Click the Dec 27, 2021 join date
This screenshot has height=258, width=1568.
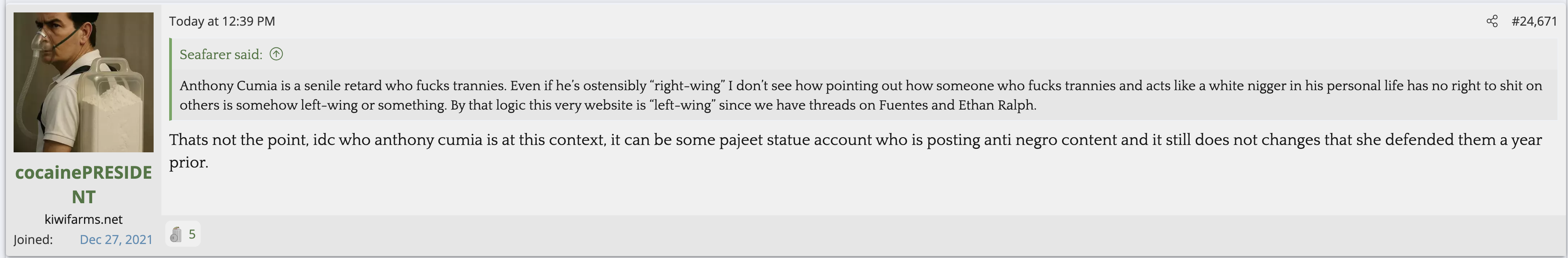point(116,240)
